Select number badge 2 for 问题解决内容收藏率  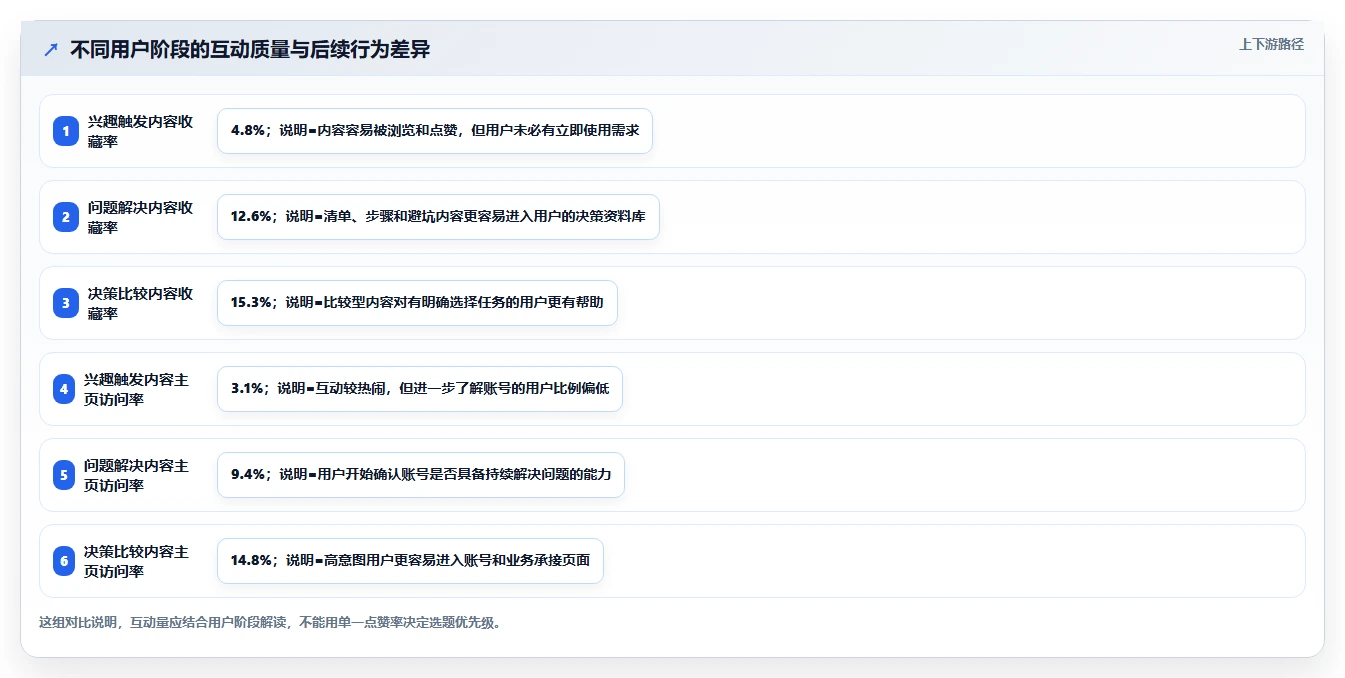(x=66, y=217)
